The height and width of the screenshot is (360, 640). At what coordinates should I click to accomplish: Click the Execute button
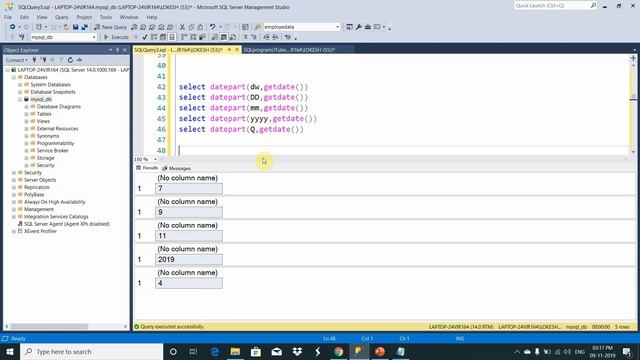pyautogui.click(x=116, y=37)
